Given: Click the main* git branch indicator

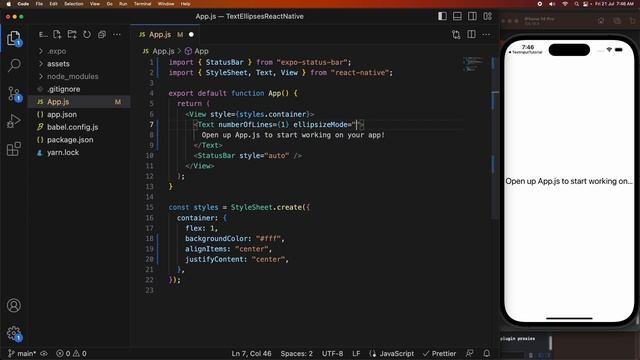Looking at the screenshot, I should (x=22, y=353).
